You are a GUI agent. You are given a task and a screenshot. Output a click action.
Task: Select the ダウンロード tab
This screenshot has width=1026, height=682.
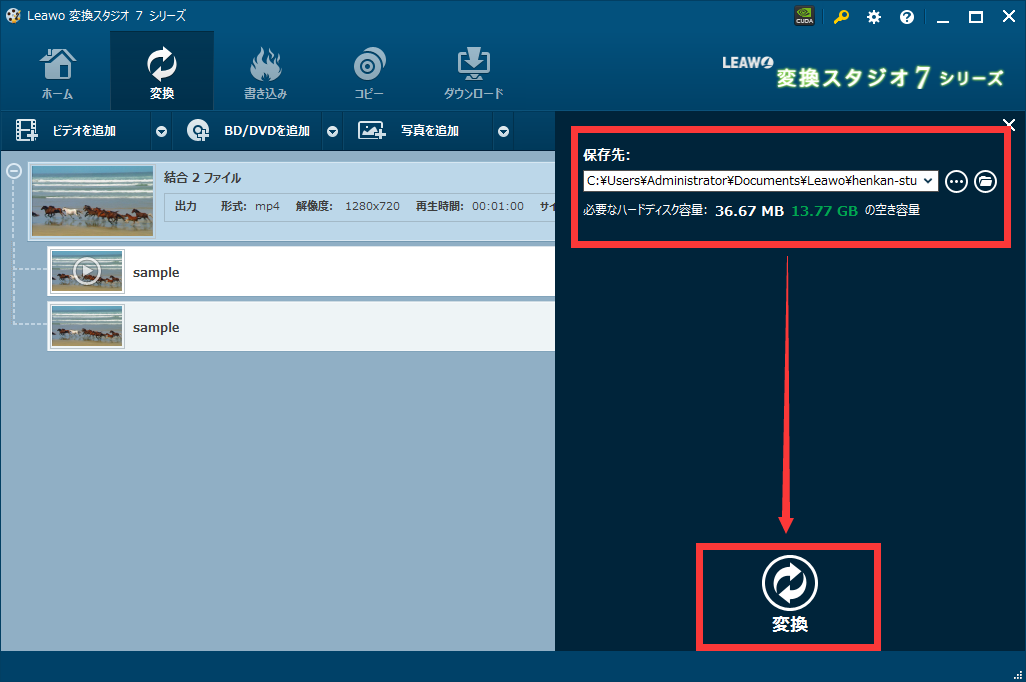(473, 72)
